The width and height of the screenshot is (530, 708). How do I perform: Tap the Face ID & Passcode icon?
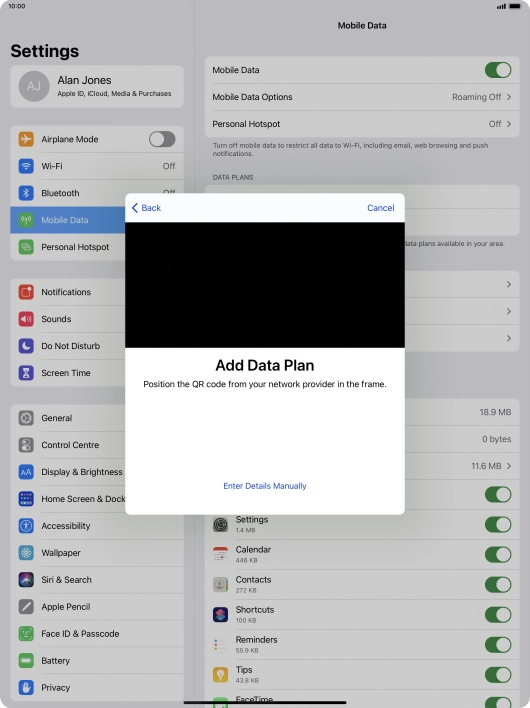pos(26,633)
